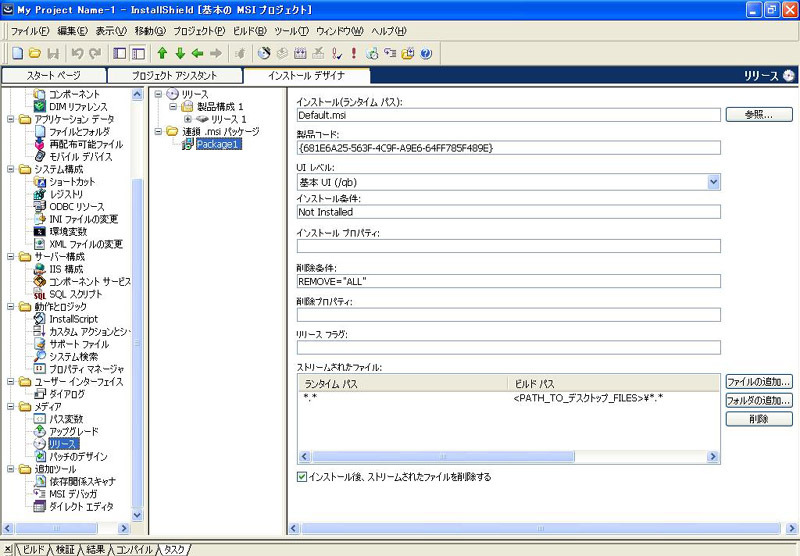The width and height of the screenshot is (800, 556).
Task: Open the UI レベル dropdown
Action: pos(714,182)
